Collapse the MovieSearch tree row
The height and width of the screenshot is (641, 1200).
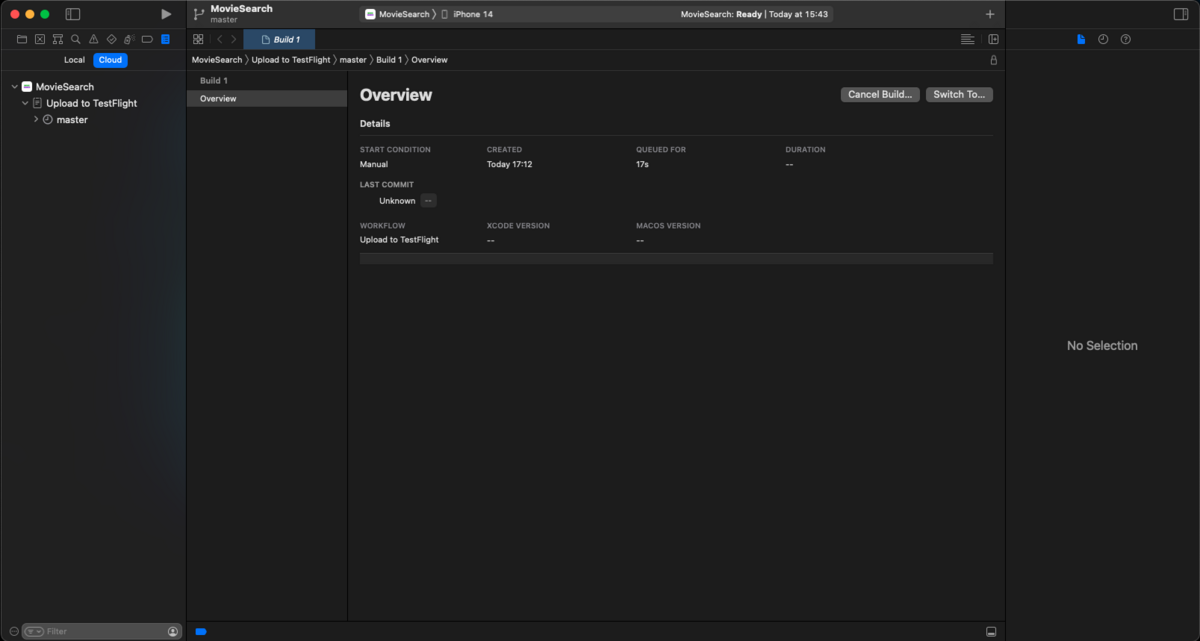click(14, 87)
